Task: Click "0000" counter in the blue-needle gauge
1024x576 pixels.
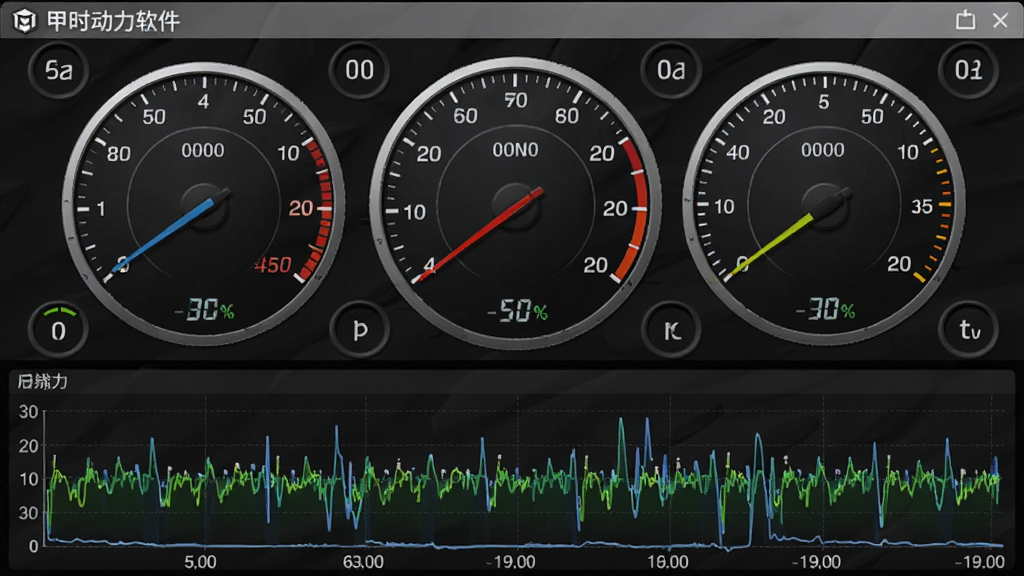Action: tap(202, 151)
